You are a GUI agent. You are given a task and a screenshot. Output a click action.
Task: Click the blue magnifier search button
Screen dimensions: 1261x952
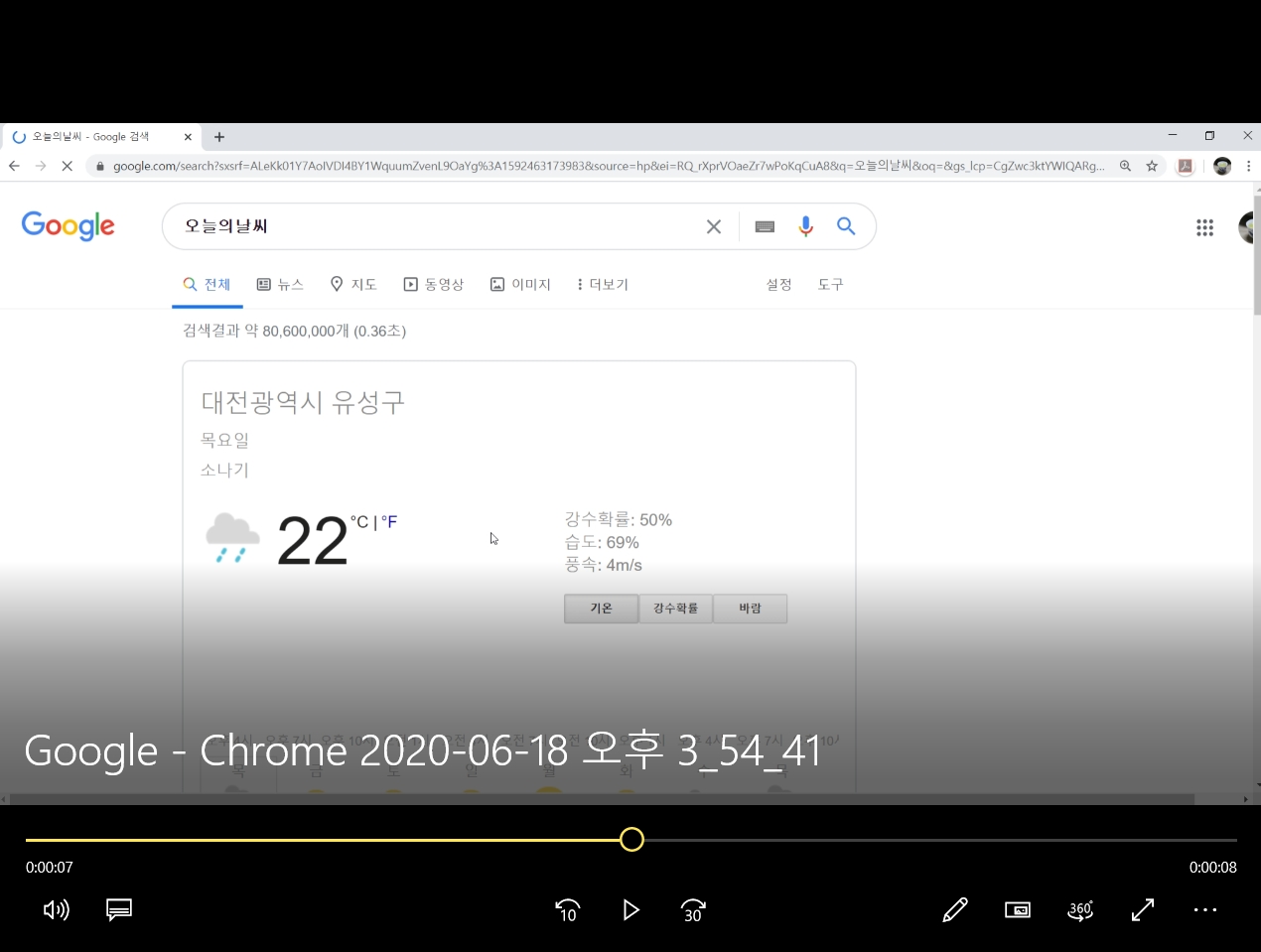tap(846, 226)
